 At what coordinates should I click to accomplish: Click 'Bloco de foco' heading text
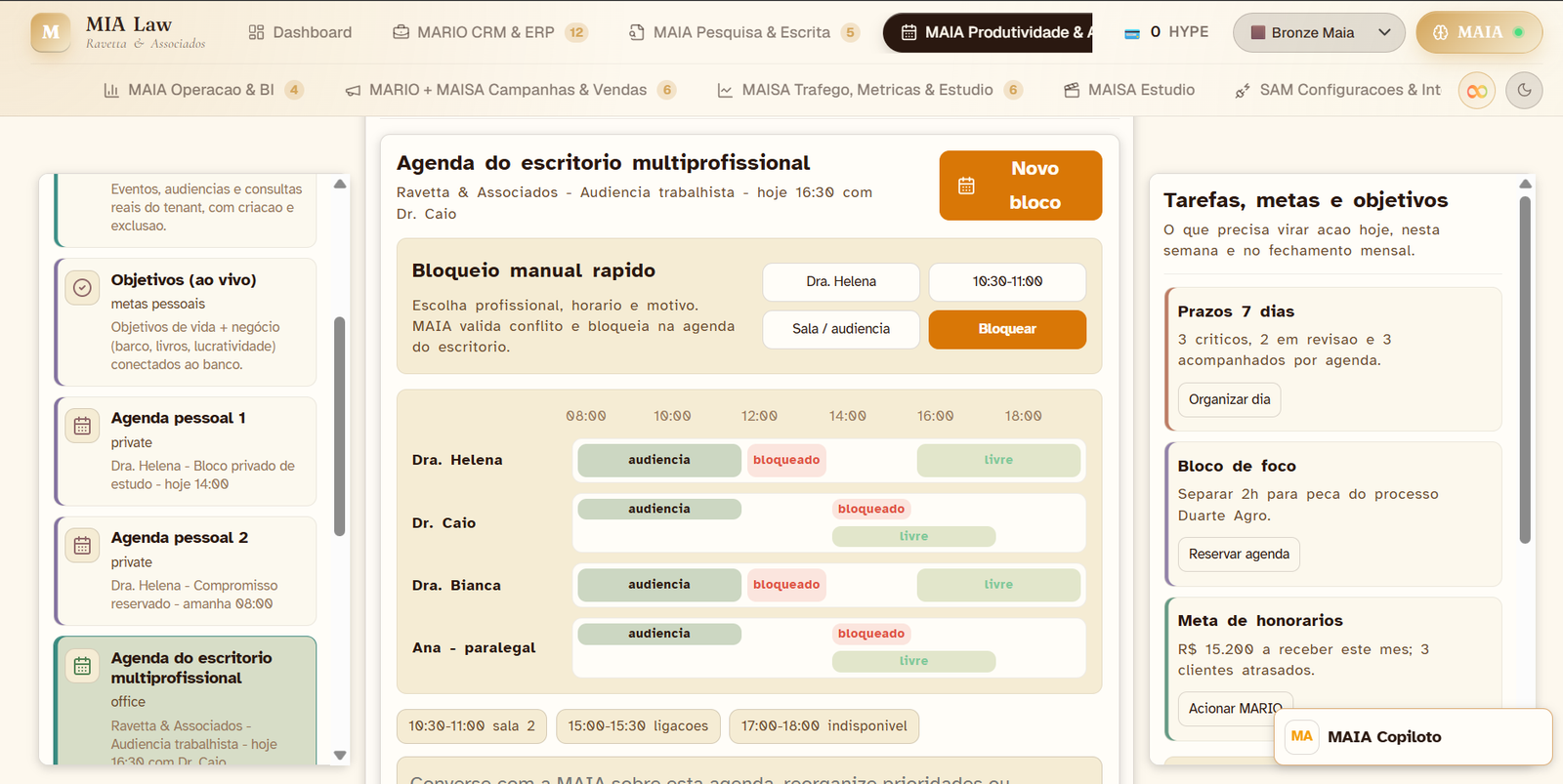tap(1237, 467)
